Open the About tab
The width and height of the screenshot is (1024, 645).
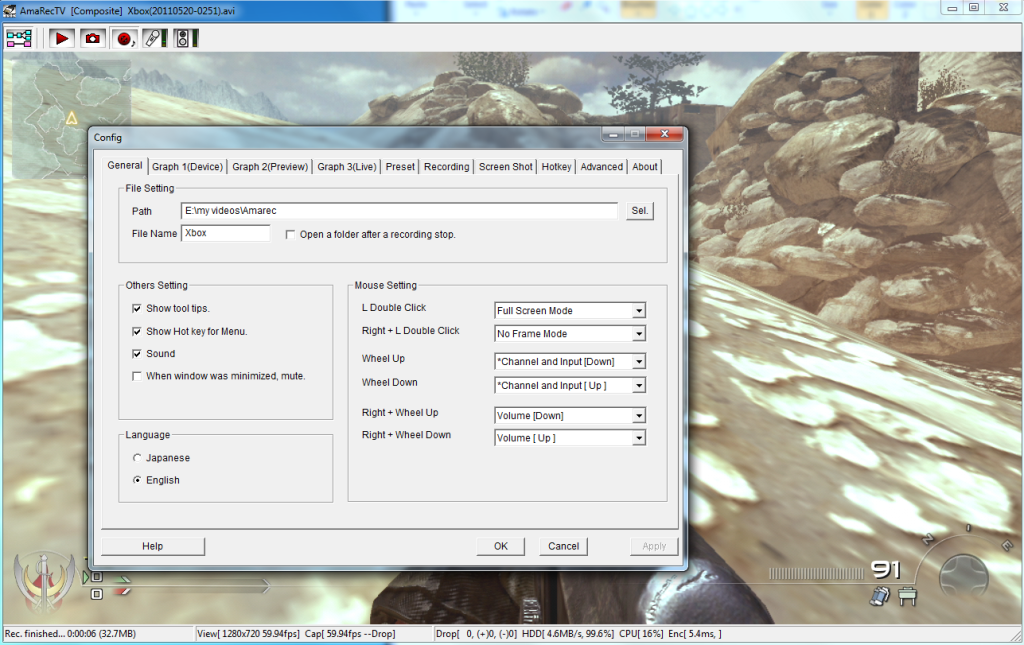tap(645, 166)
